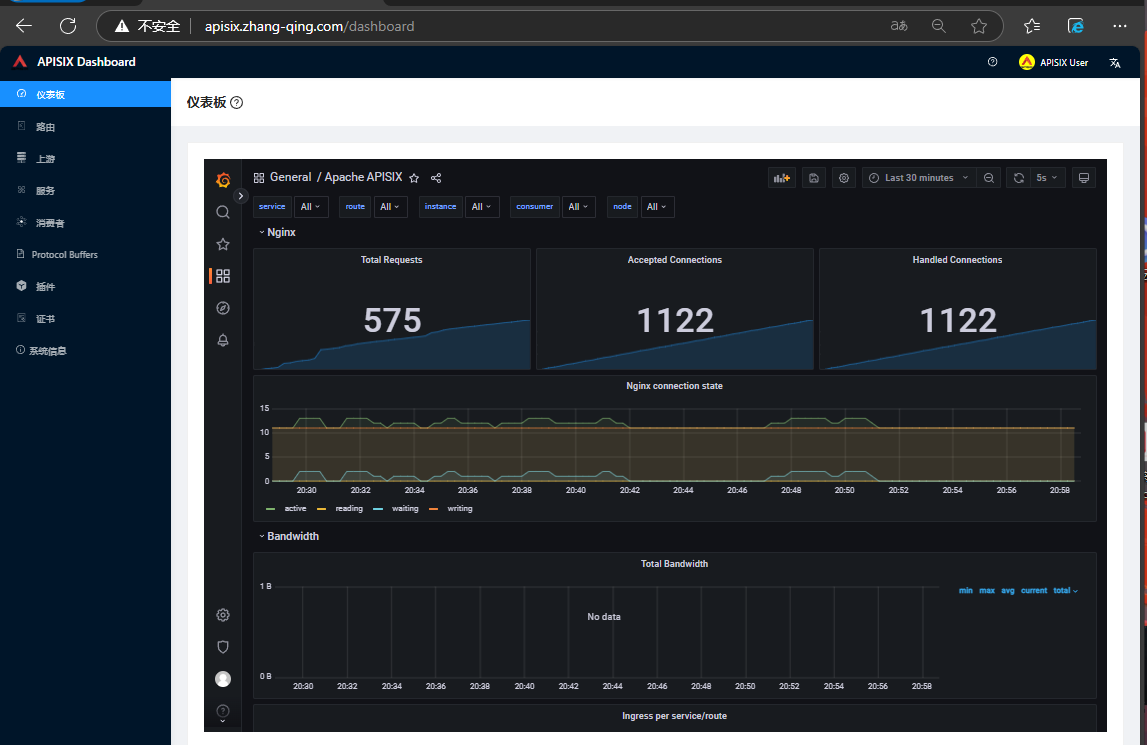
Task: Open browser favorites list
Action: point(1032,26)
